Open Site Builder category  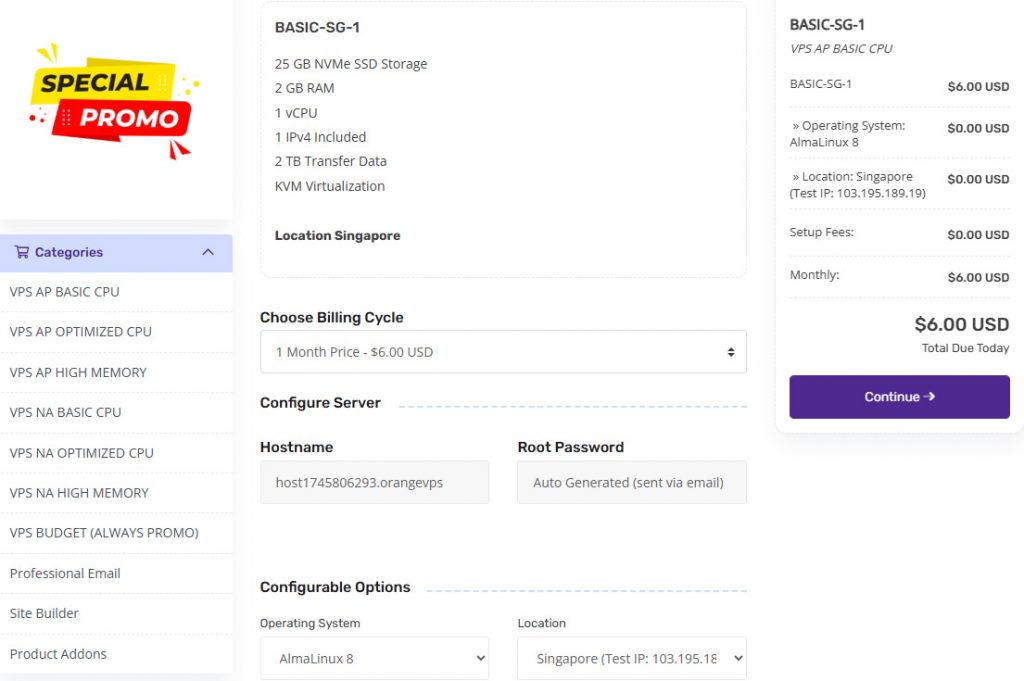[x=44, y=613]
